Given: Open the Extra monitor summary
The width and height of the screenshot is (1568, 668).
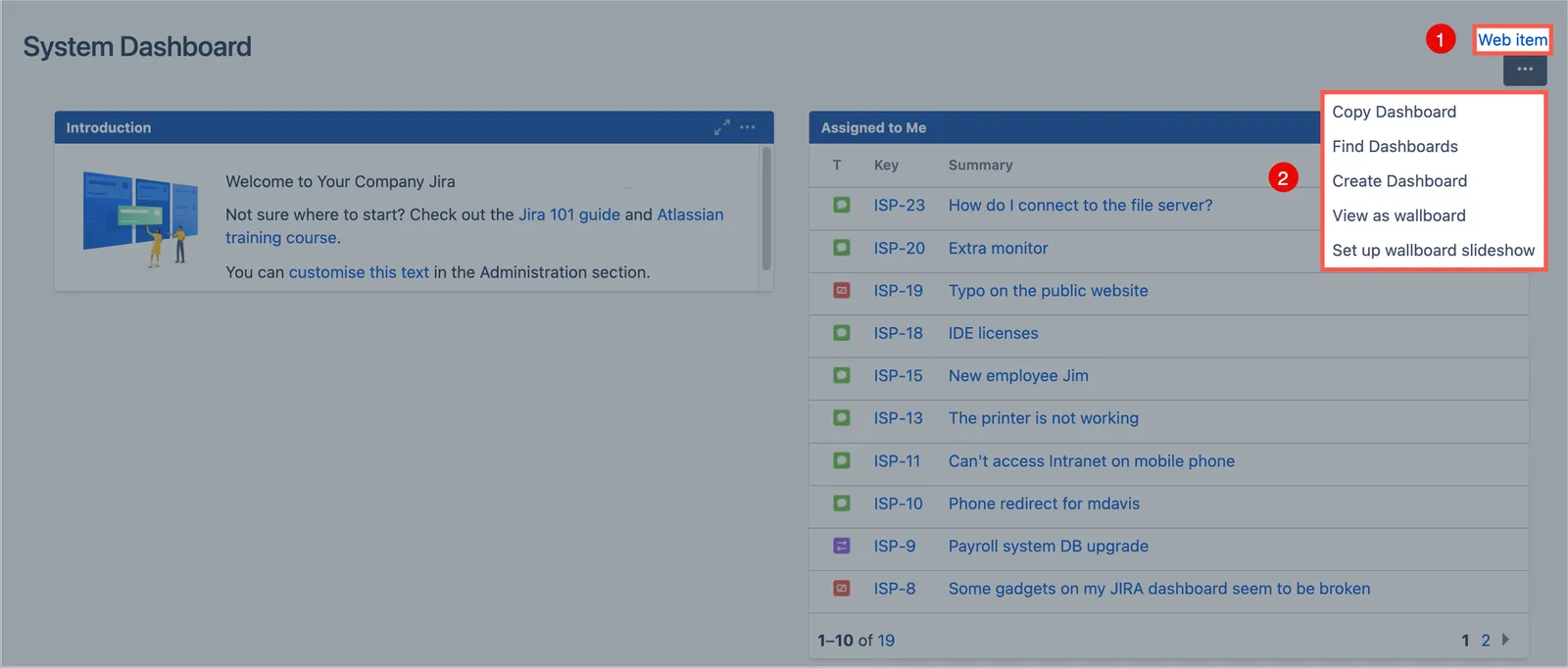Looking at the screenshot, I should click(999, 249).
